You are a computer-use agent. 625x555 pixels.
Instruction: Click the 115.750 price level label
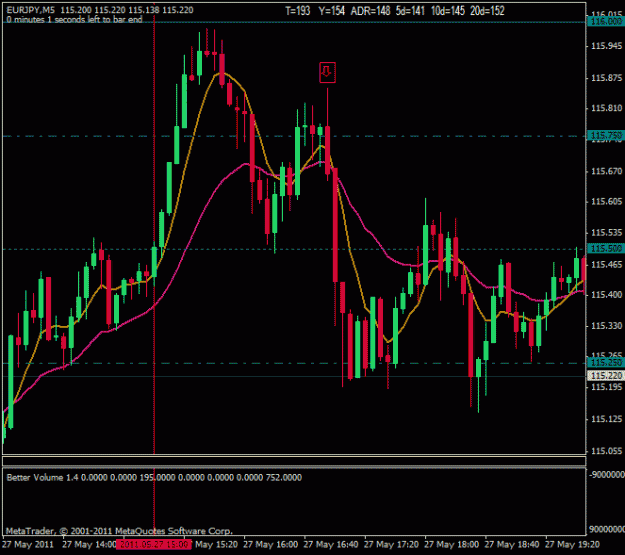tap(606, 136)
